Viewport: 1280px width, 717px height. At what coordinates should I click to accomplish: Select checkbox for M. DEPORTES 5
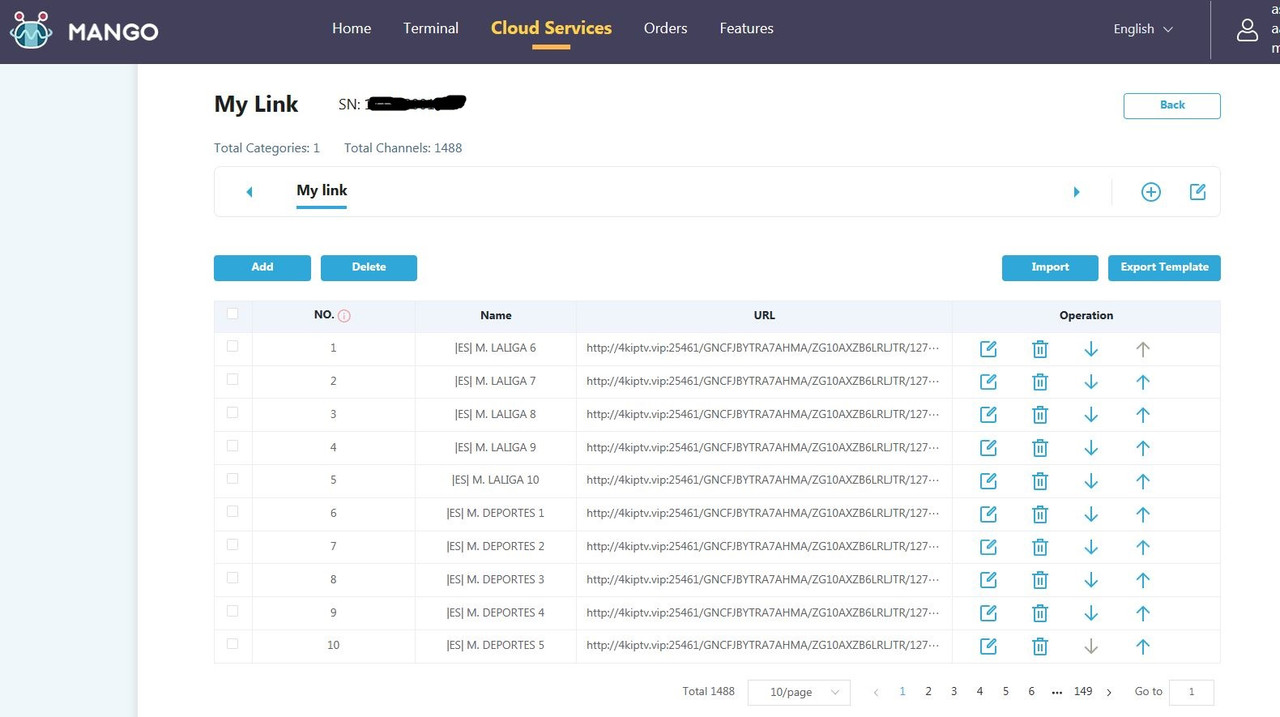[233, 643]
